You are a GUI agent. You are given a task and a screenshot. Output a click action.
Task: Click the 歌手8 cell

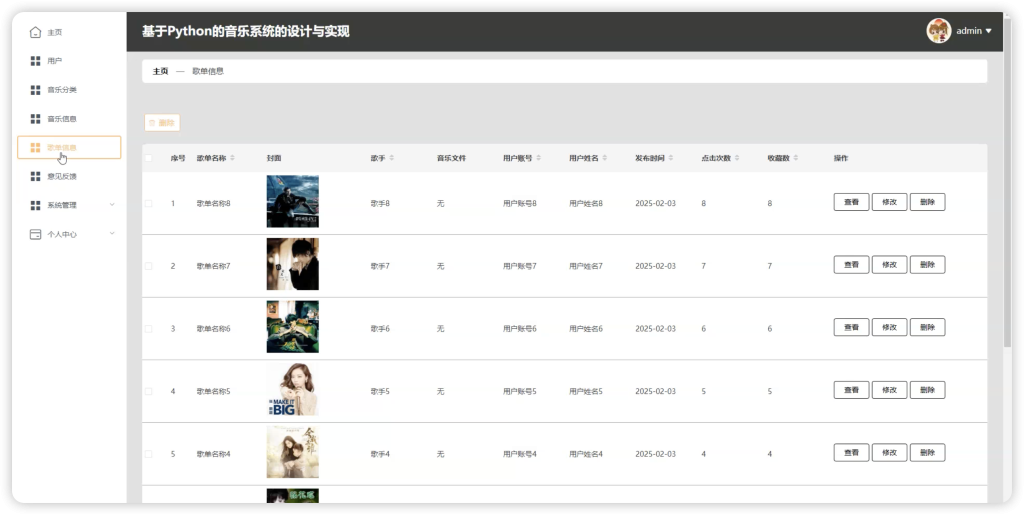380,204
